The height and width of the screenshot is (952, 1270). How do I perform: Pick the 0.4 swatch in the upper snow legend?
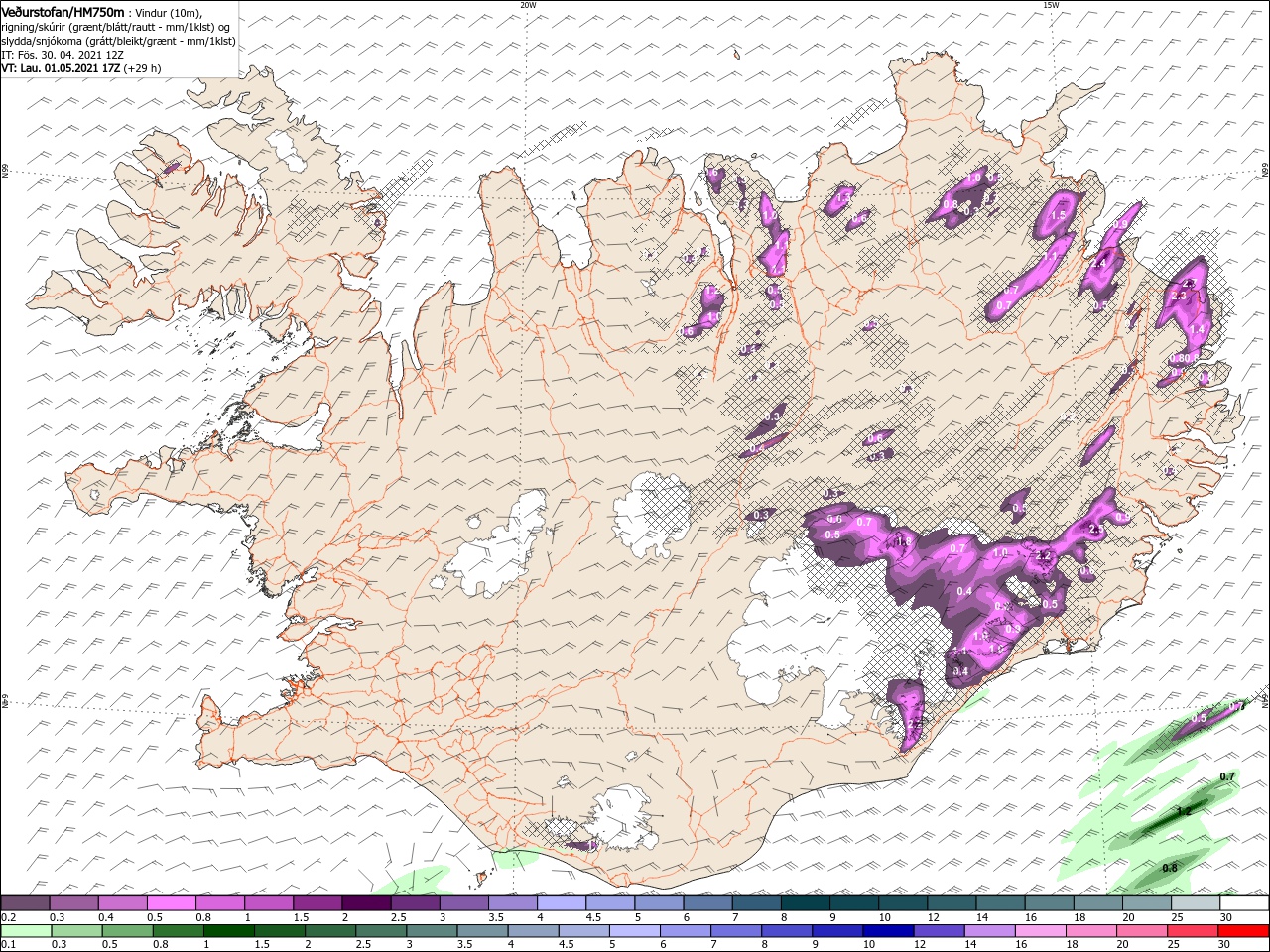tap(122, 903)
